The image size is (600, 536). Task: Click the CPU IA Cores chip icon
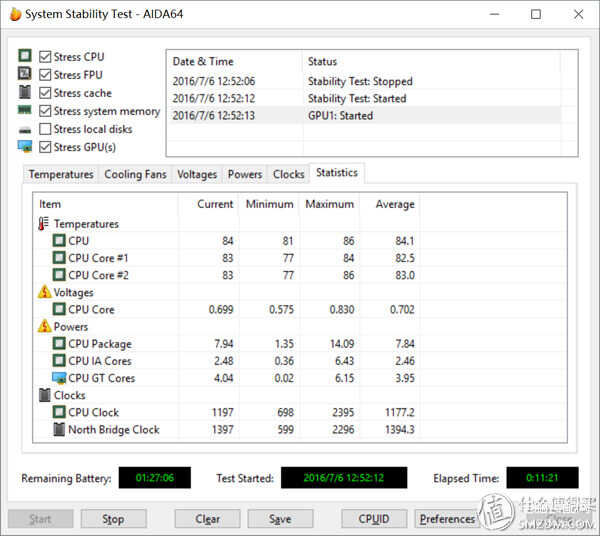(59, 360)
